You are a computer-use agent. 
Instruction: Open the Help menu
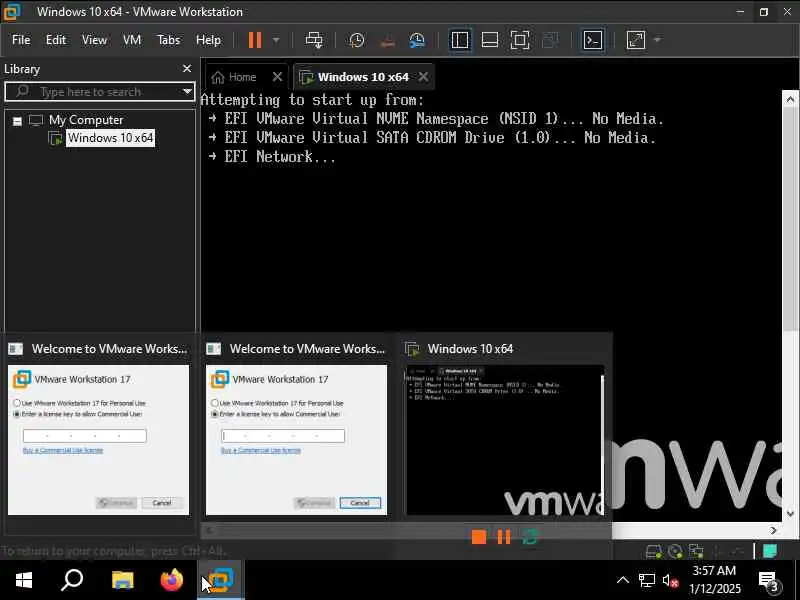click(x=208, y=40)
